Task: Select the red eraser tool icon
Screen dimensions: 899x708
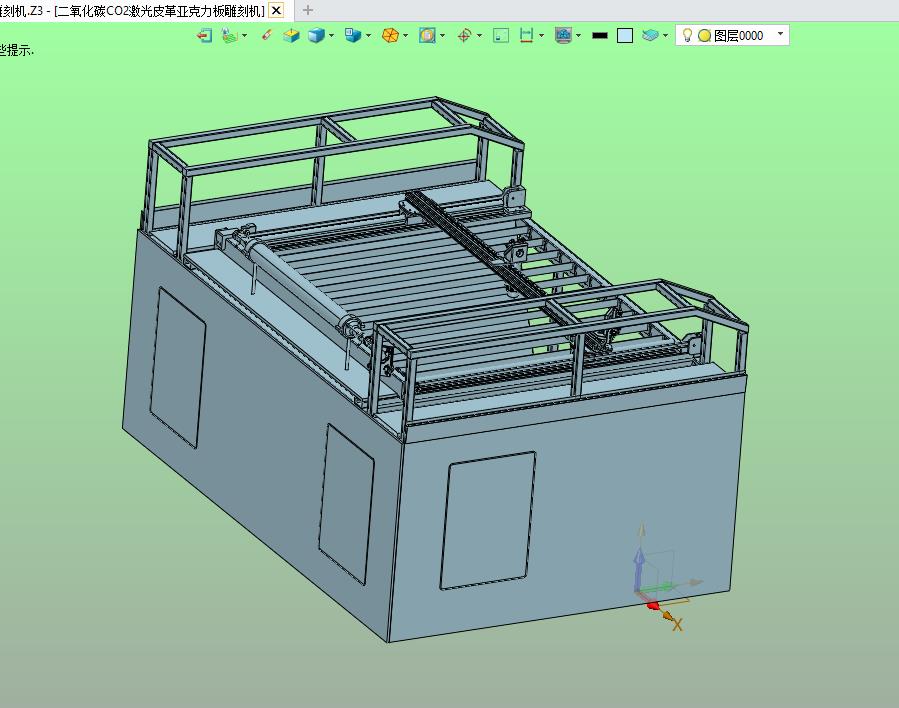Action: tap(267, 36)
